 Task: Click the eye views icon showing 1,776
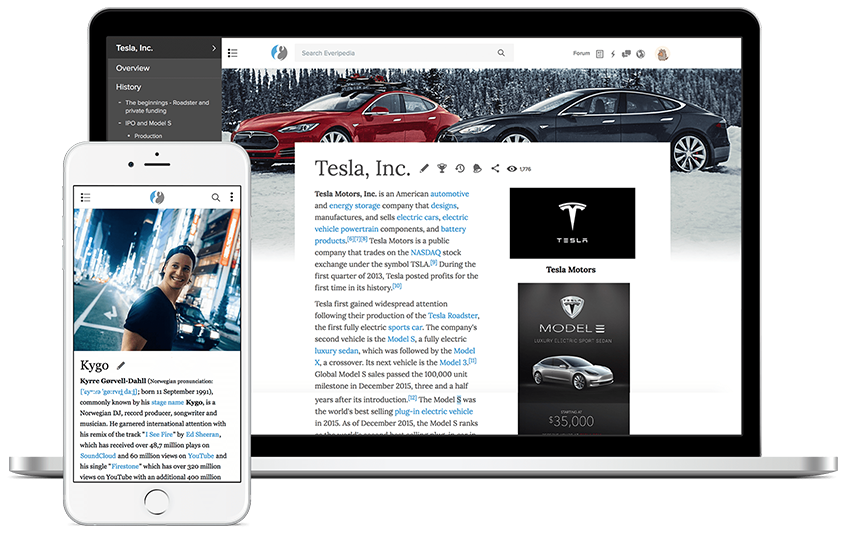[x=511, y=169]
